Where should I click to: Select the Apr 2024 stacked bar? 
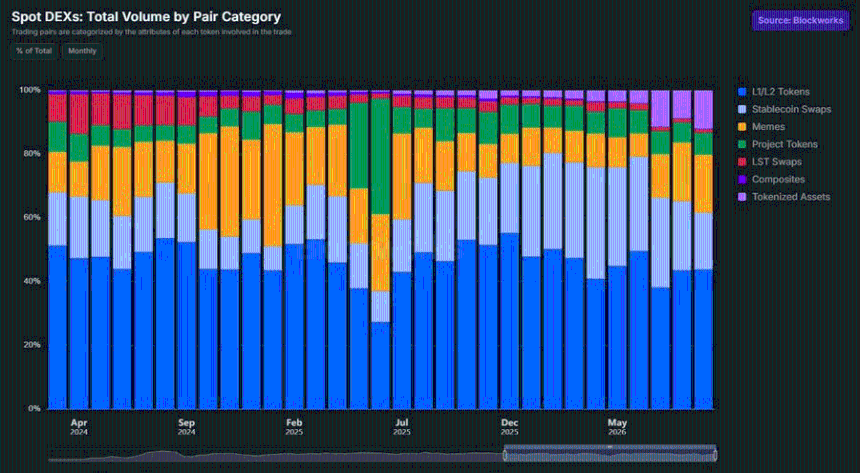tap(79, 250)
